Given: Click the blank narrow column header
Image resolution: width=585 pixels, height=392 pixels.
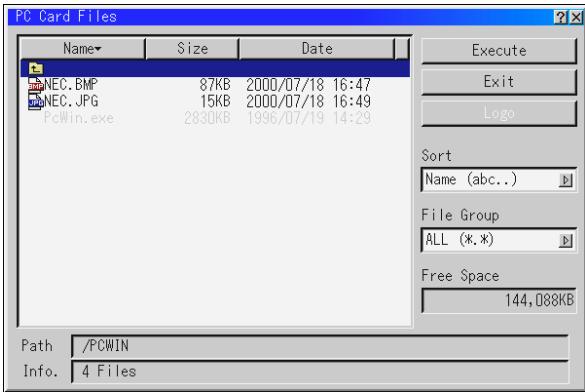Looking at the screenshot, I should point(402,48).
